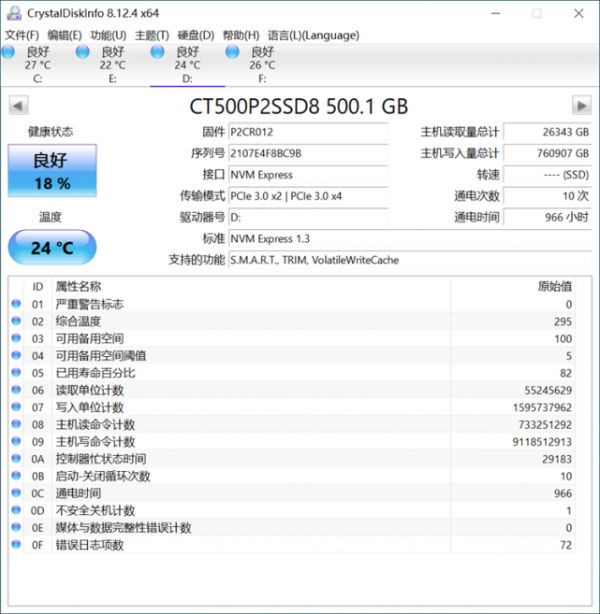Select the F: drive at 26 °C
This screenshot has width=600, height=614.
click(x=262, y=65)
